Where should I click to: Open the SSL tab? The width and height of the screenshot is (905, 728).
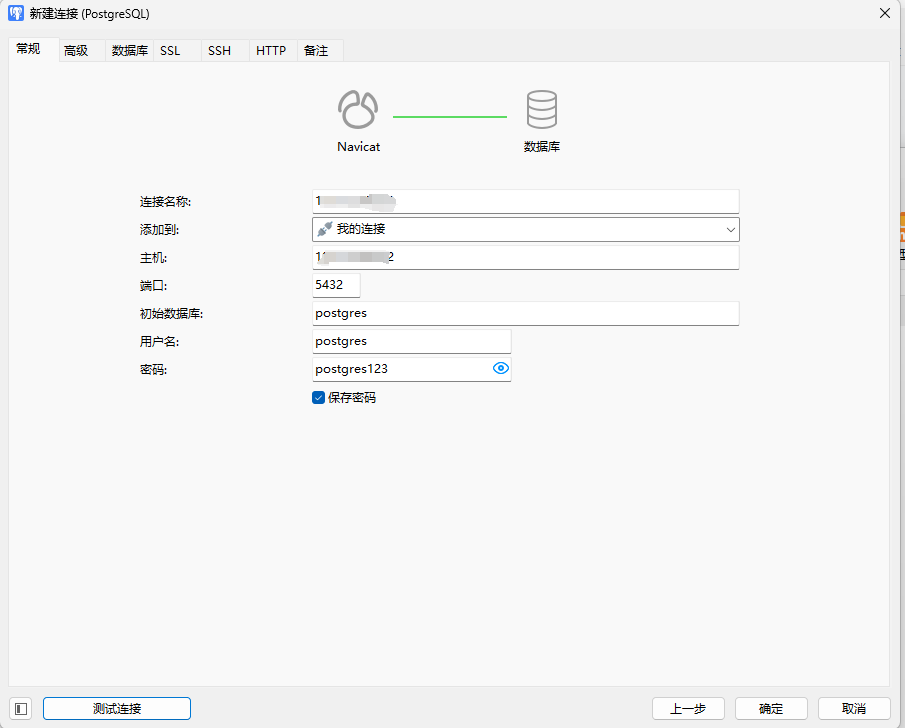pos(171,49)
